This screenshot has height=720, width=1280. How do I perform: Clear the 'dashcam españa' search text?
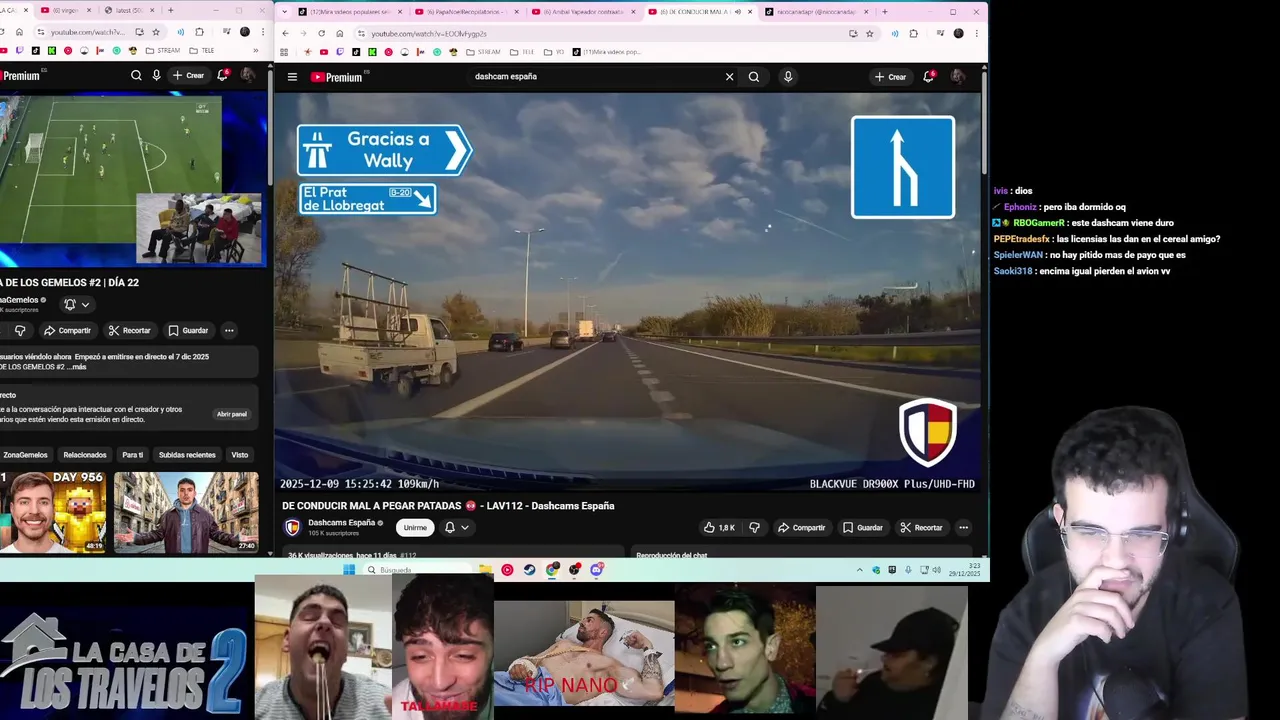(729, 77)
